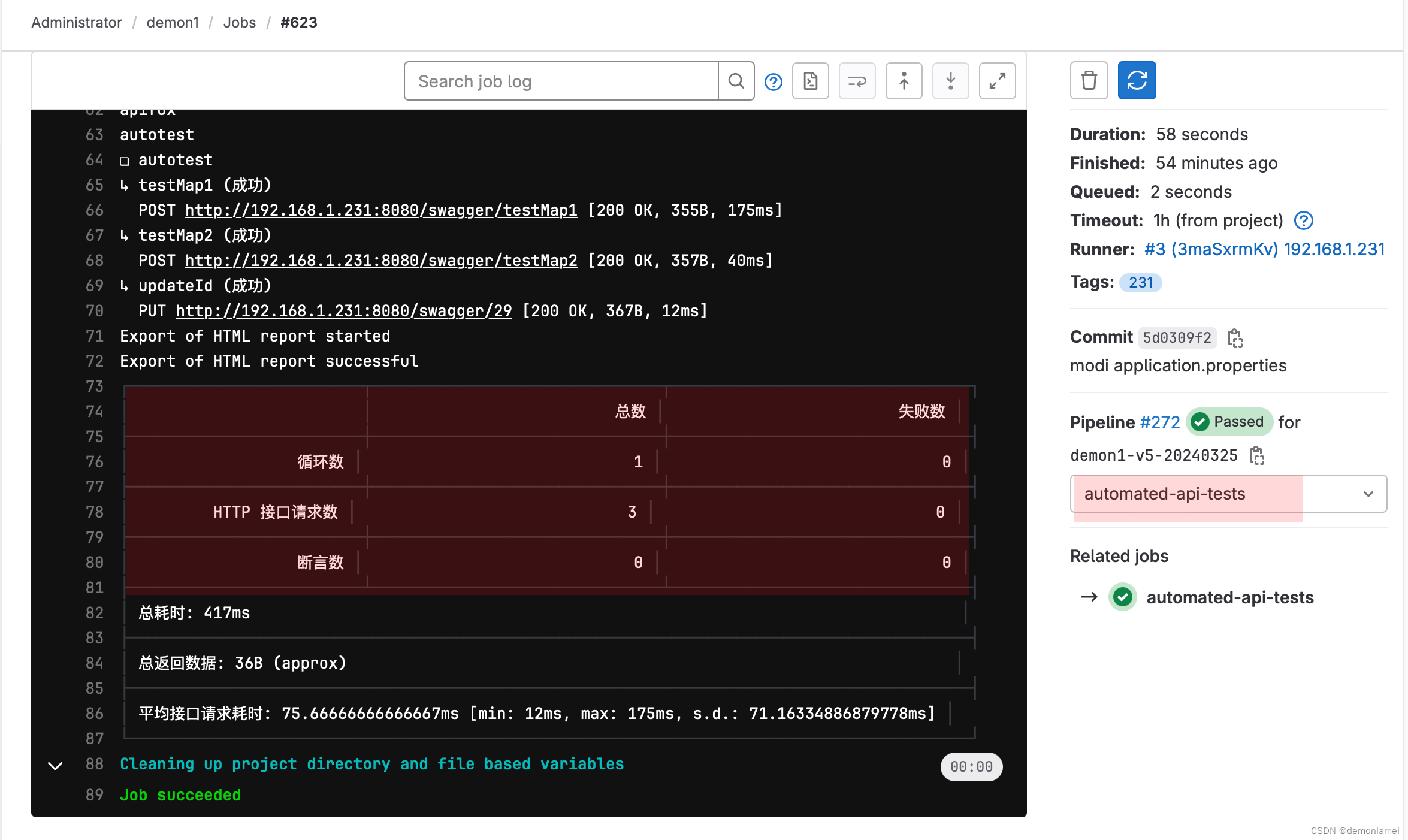Open the search help question mark

pos(773,81)
